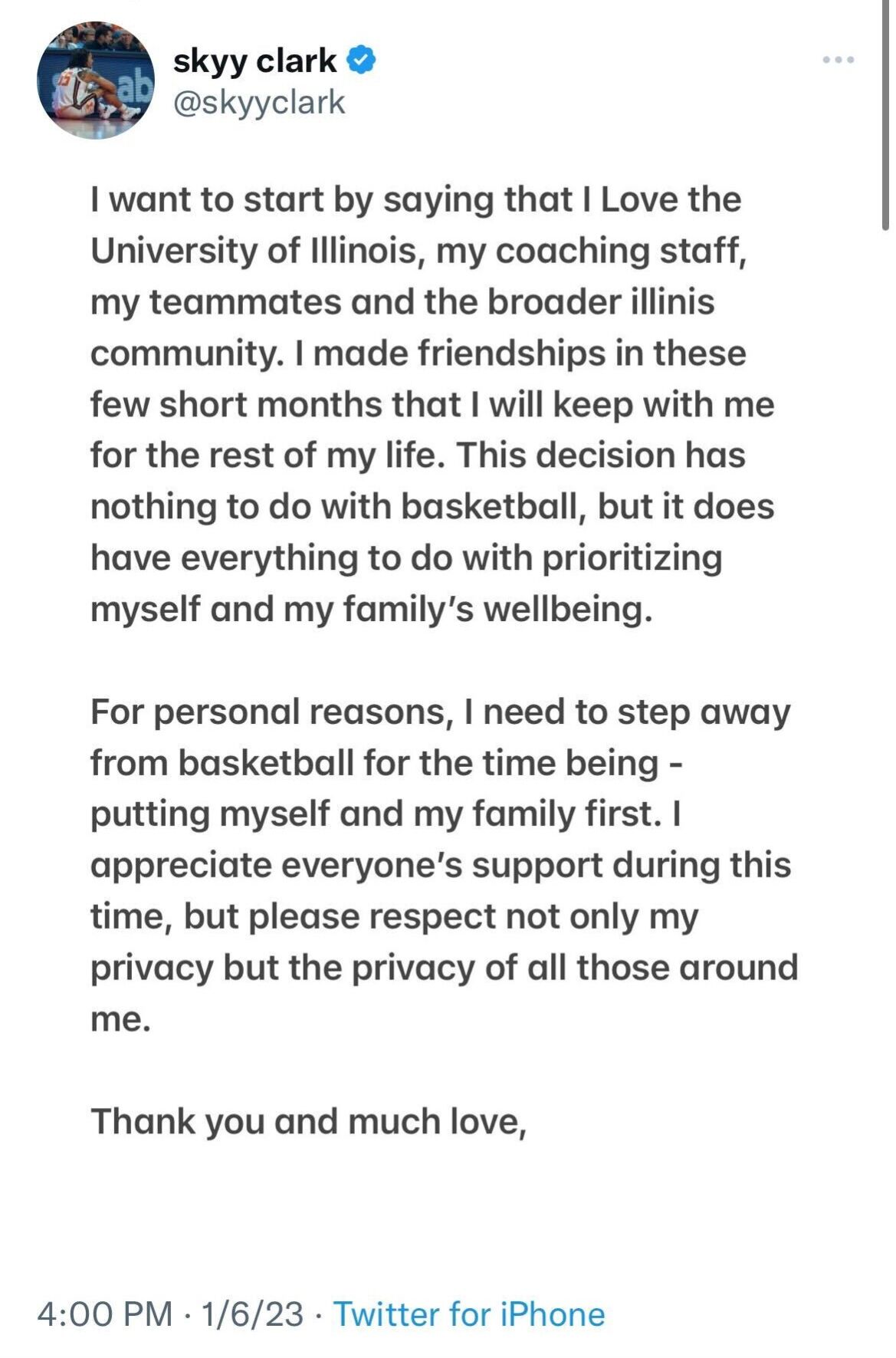Open skyy clark's profile picture
The height and width of the screenshot is (1358, 896).
pyautogui.click(x=96, y=81)
